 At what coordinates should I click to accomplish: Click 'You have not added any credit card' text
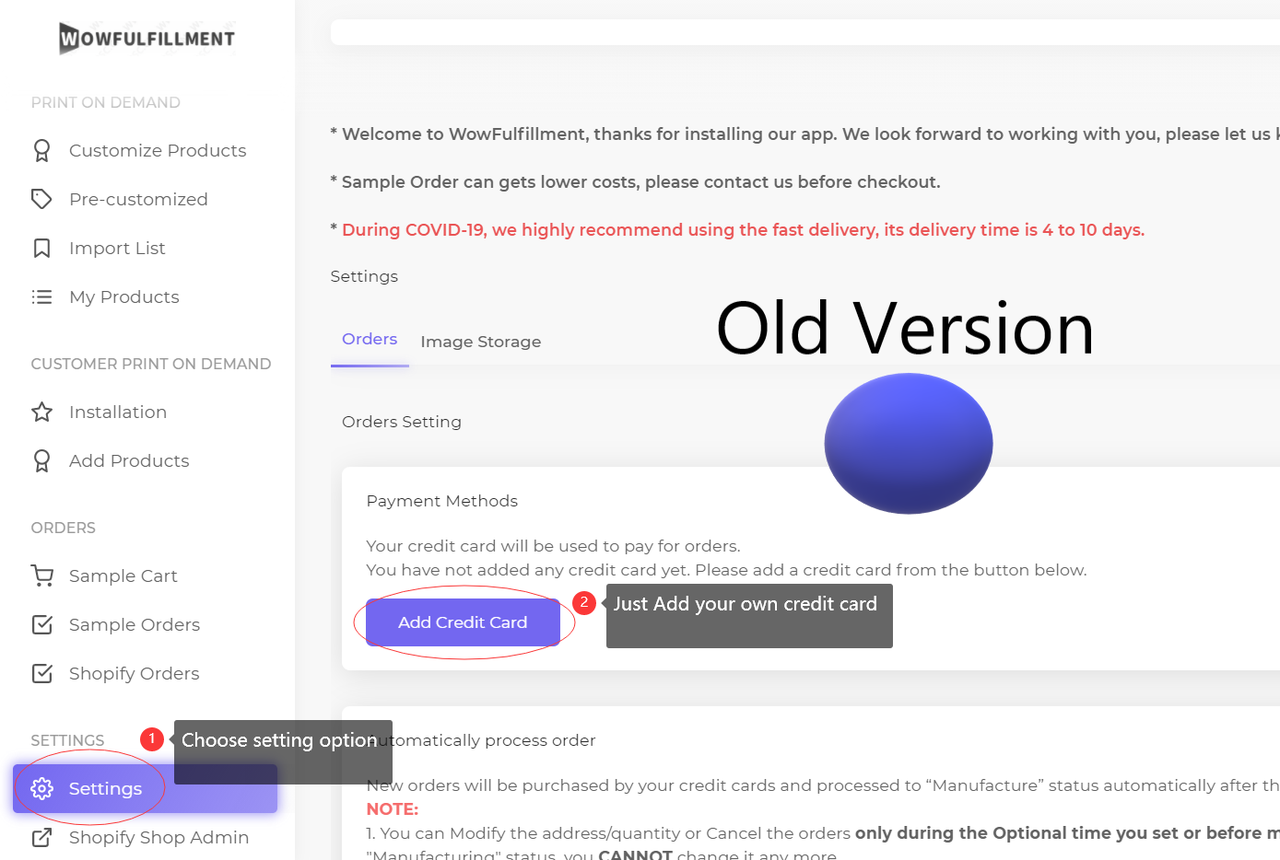(x=726, y=570)
